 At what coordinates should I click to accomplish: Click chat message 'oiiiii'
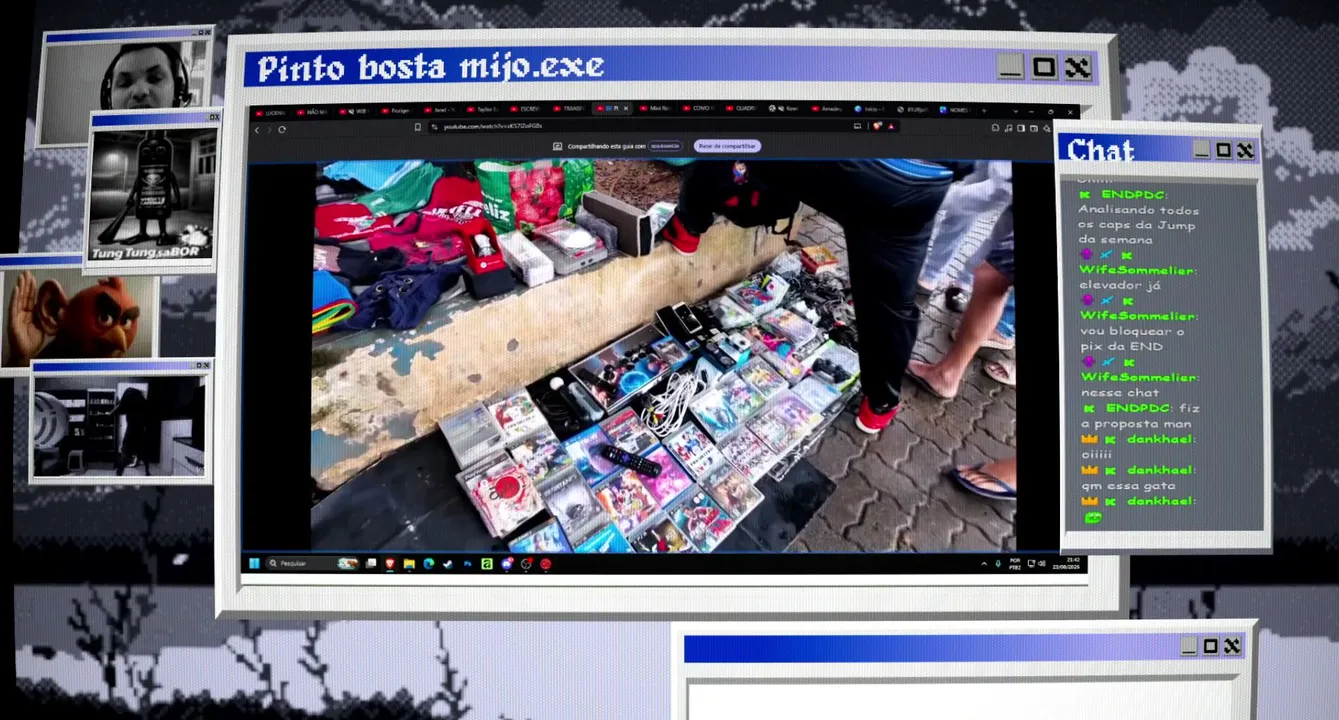click(x=1096, y=454)
